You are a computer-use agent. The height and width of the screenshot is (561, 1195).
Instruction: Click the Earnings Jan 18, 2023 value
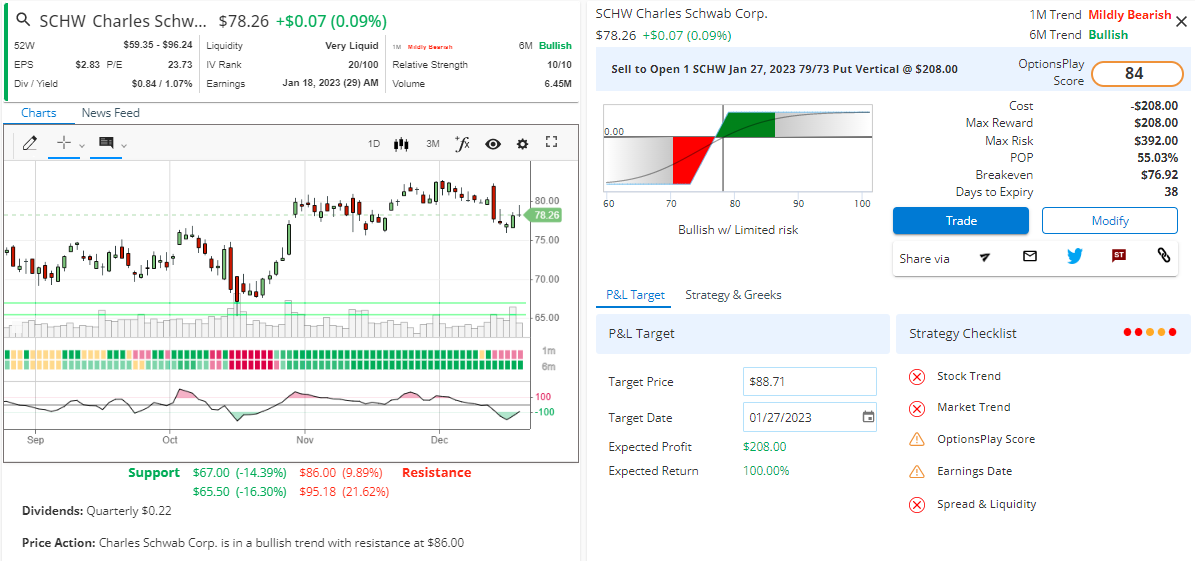coord(330,83)
